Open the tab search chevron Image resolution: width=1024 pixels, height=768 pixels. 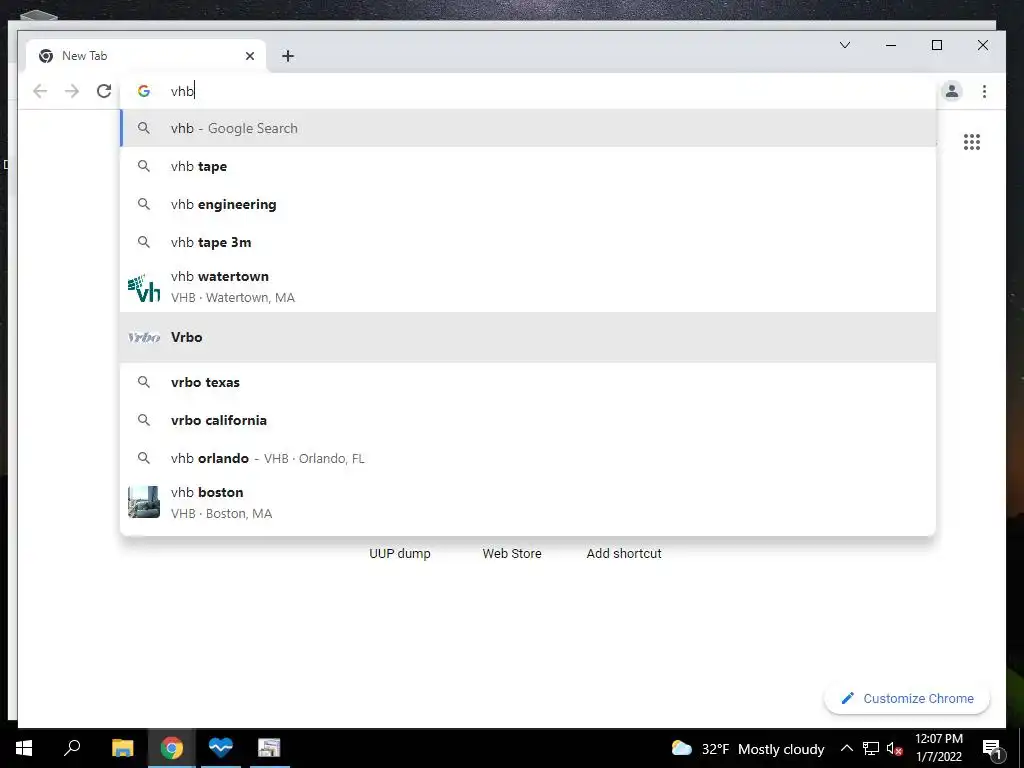pyautogui.click(x=844, y=45)
